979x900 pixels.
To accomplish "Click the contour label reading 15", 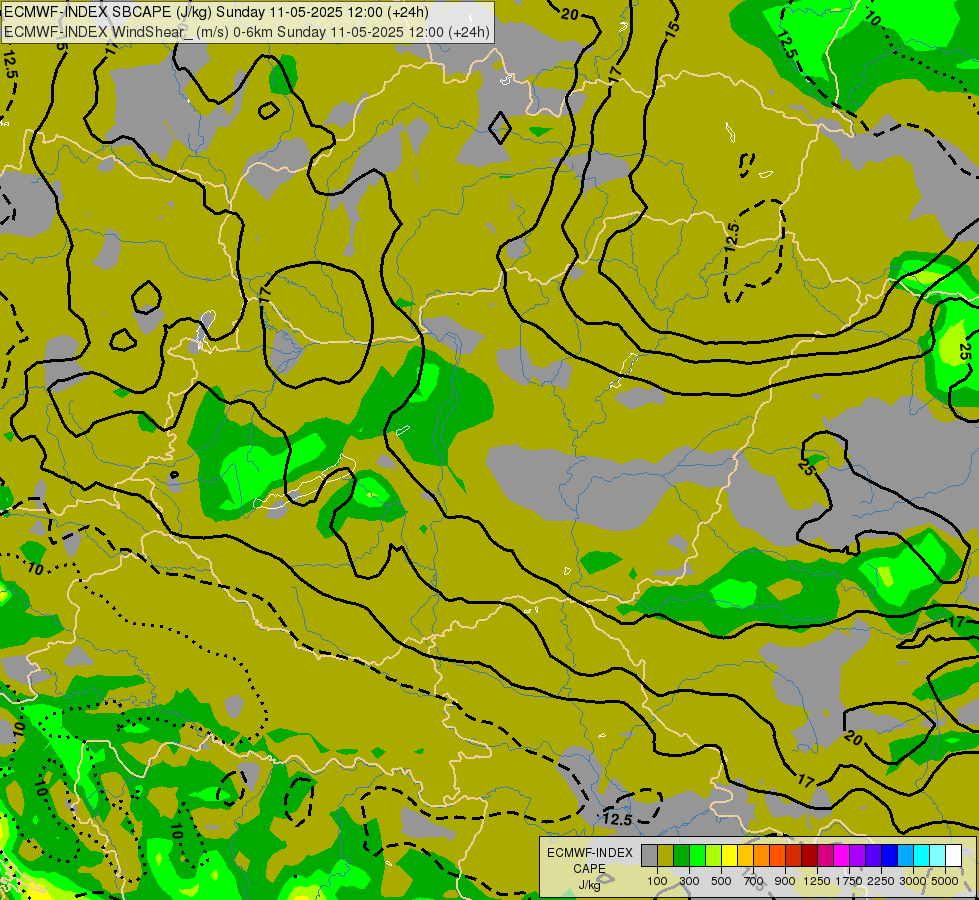I will (x=671, y=30).
